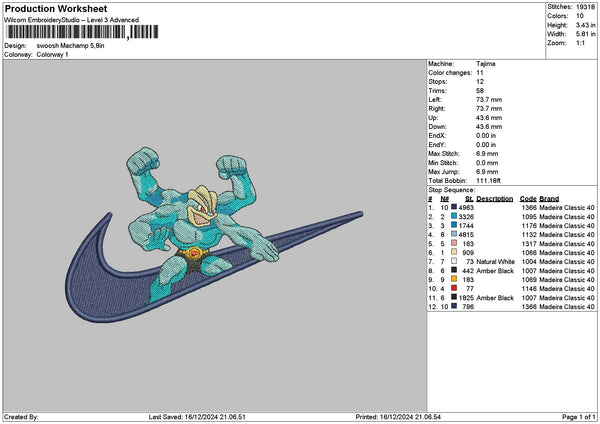Select thread code 1146 in row 10
This screenshot has height=424, width=600.
[529, 289]
